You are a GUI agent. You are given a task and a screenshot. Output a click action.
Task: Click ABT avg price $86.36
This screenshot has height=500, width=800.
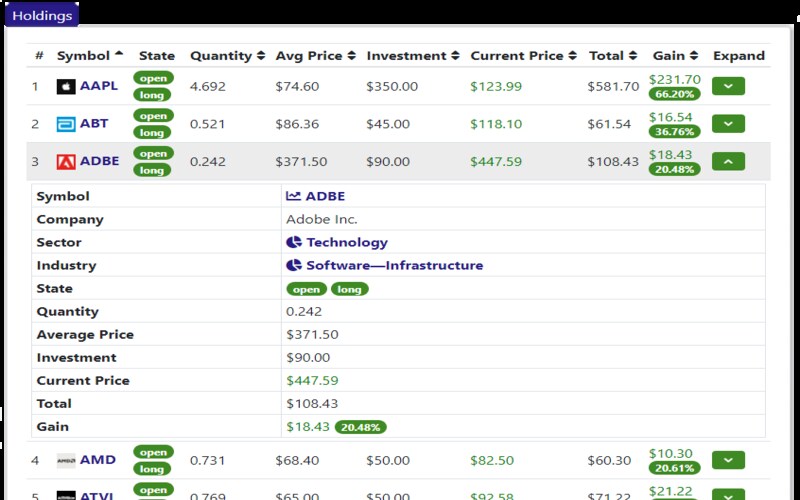tap(297, 124)
